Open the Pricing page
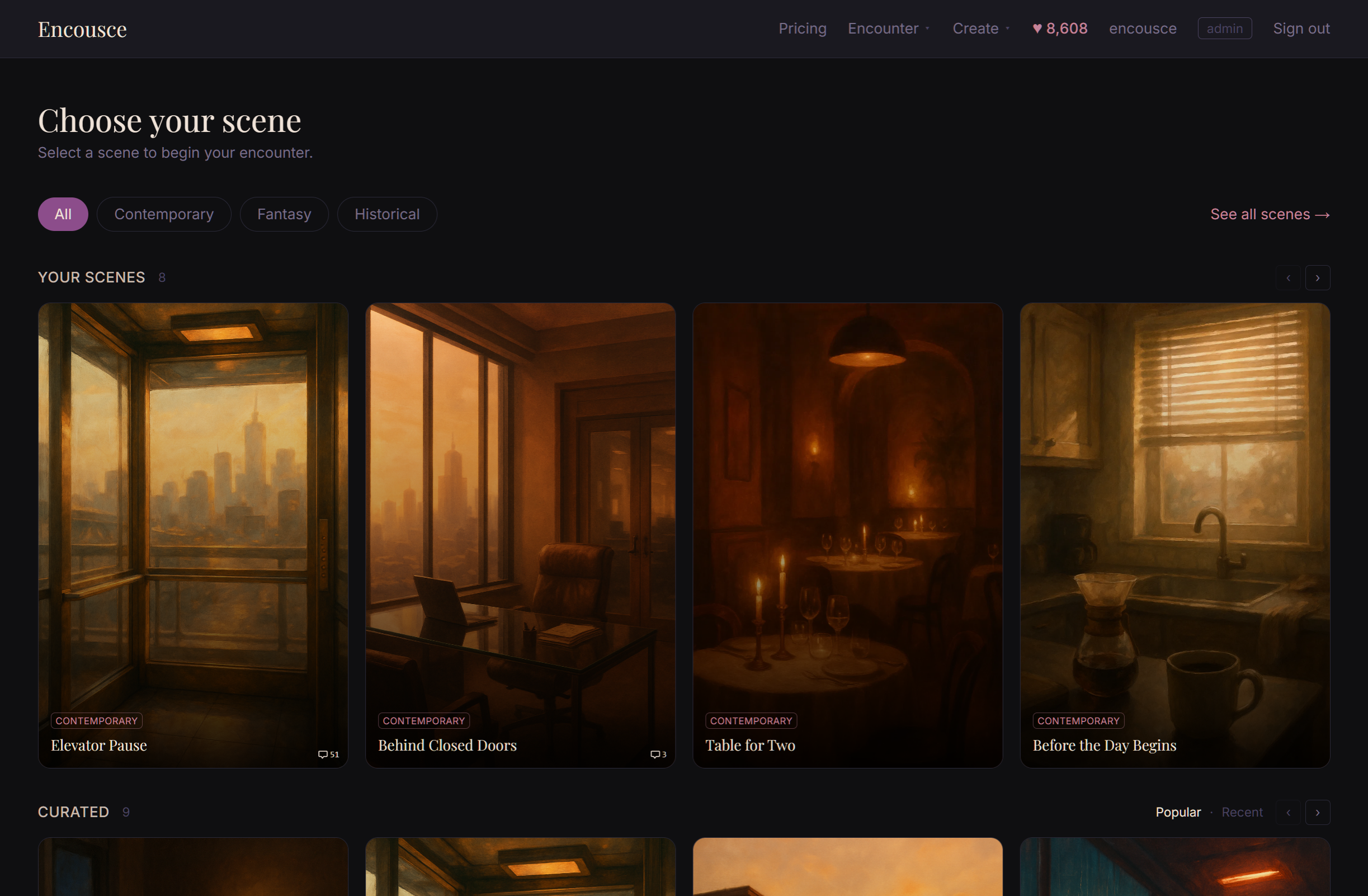 click(803, 28)
